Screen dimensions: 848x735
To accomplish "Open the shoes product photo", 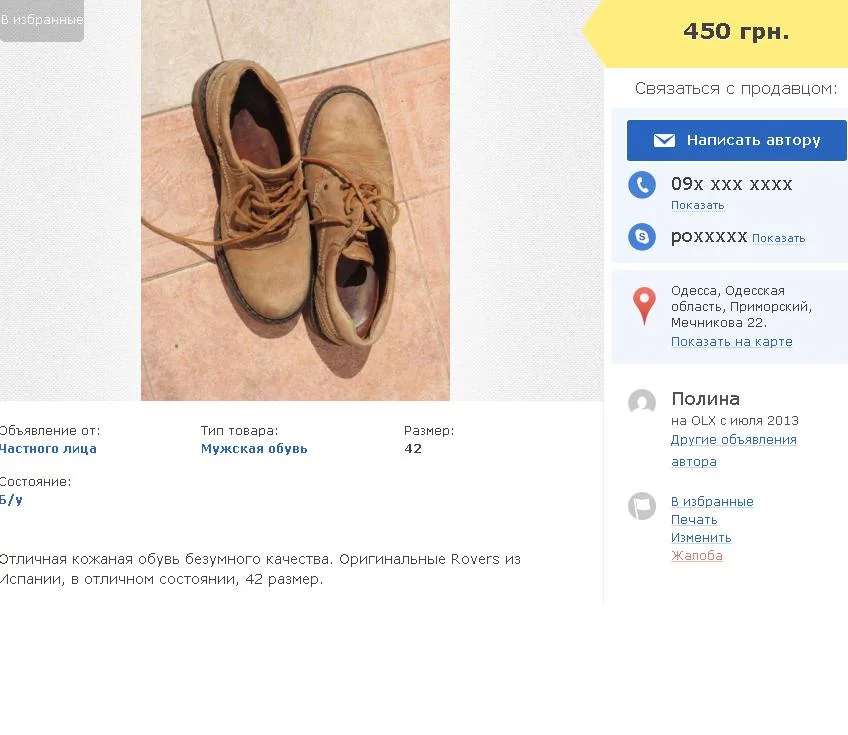I will pos(295,200).
